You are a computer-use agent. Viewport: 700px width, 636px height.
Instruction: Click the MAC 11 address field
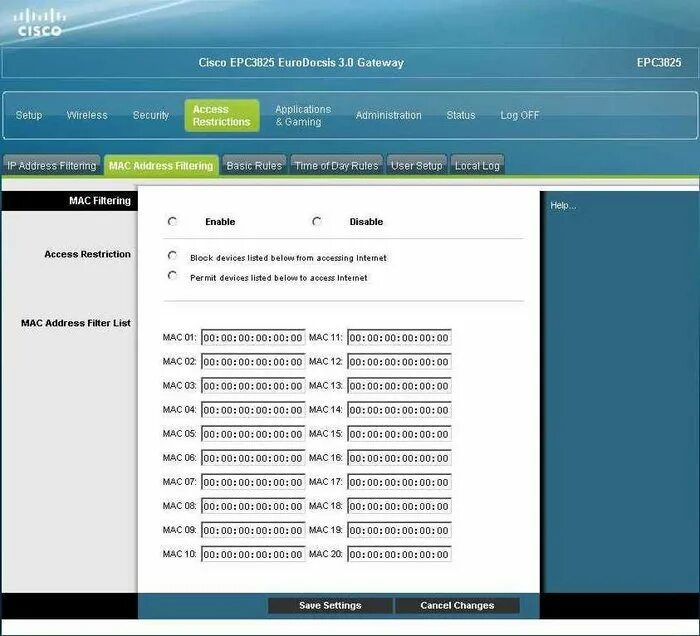click(x=399, y=338)
